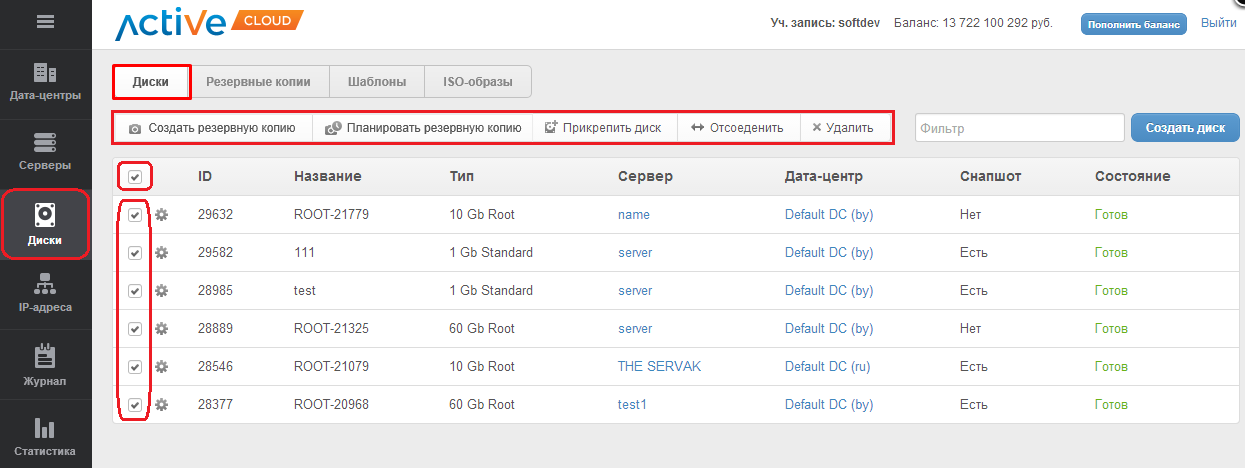This screenshot has width=1245, height=468.
Task: Click Удалить in the toolbar
Action: (842, 128)
